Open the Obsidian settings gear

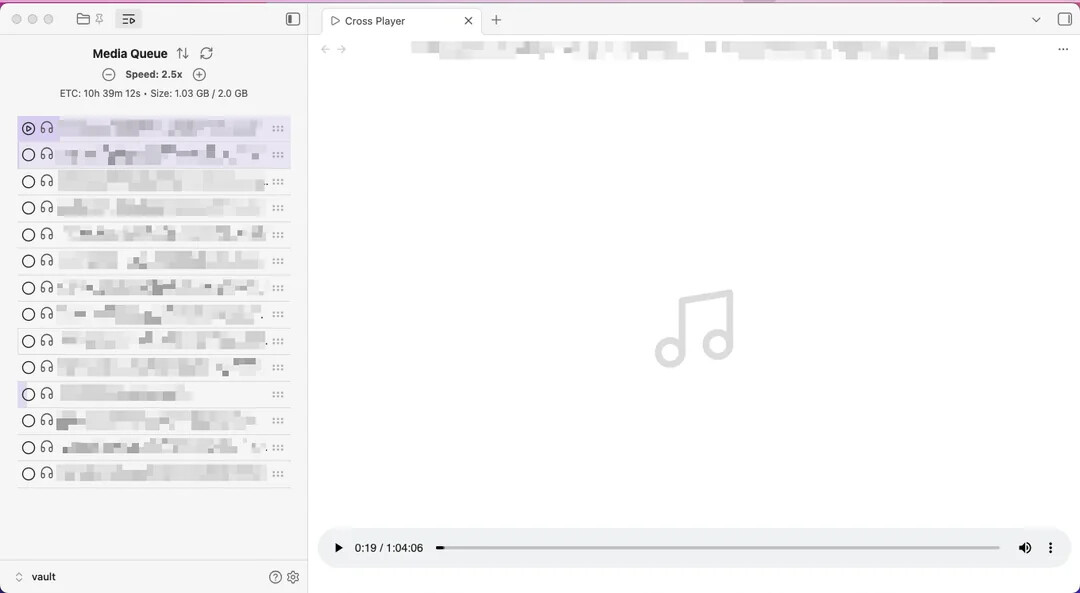click(x=293, y=577)
